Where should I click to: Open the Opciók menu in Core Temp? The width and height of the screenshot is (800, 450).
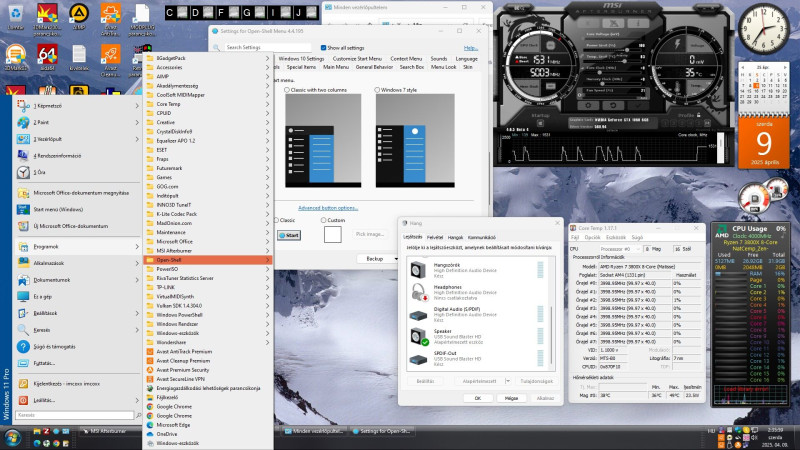pyautogui.click(x=592, y=238)
